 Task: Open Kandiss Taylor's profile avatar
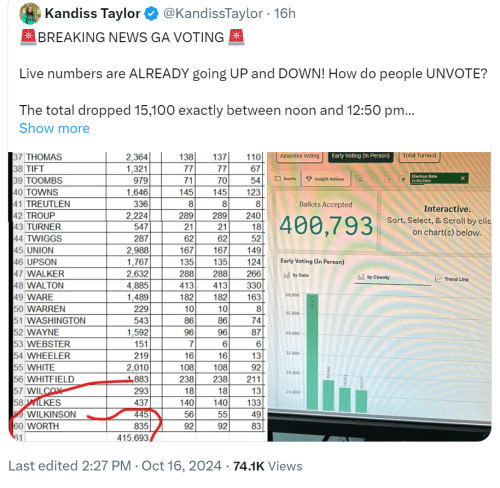(x=30, y=13)
